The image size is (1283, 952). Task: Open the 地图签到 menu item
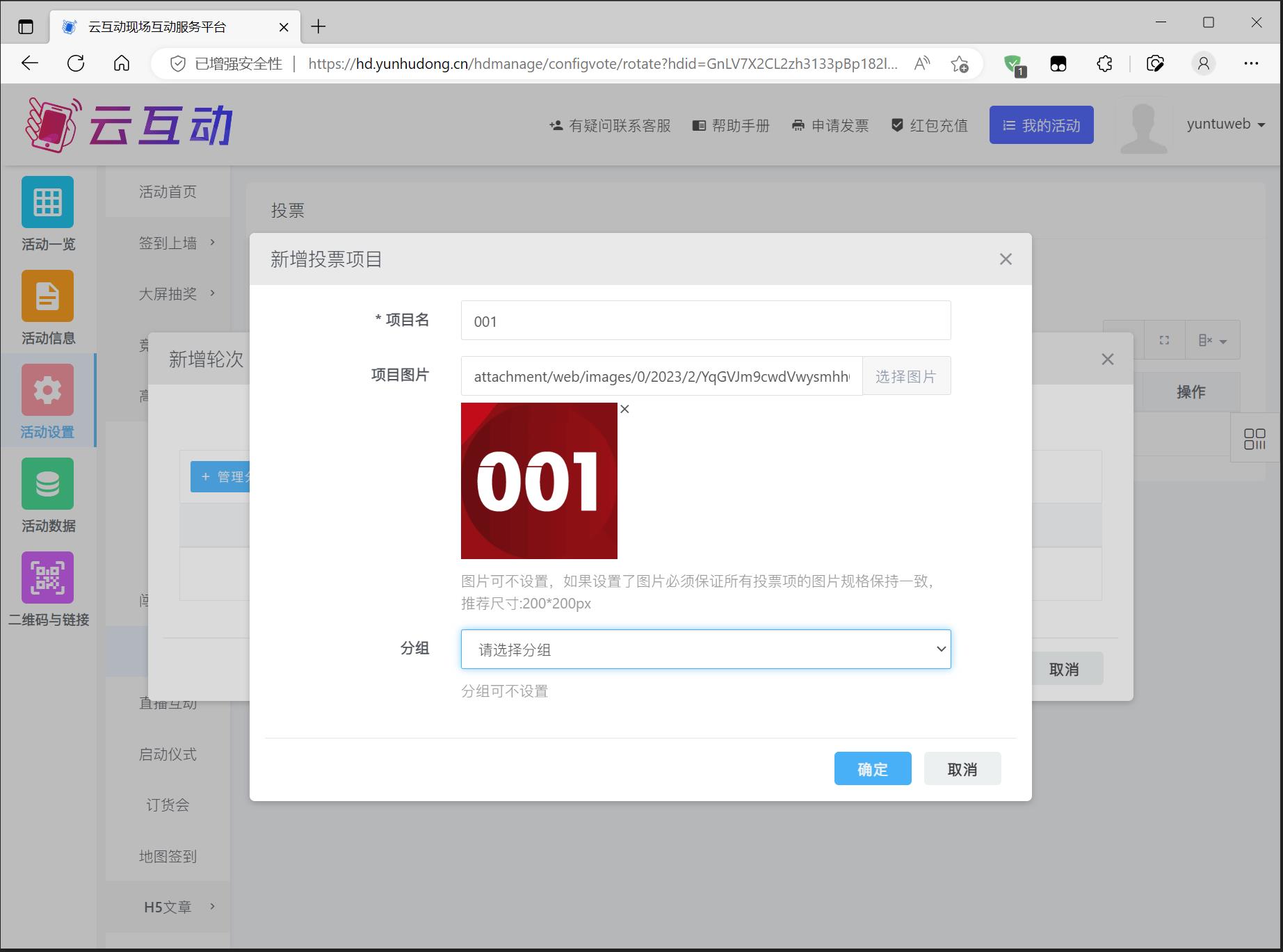pyautogui.click(x=168, y=856)
